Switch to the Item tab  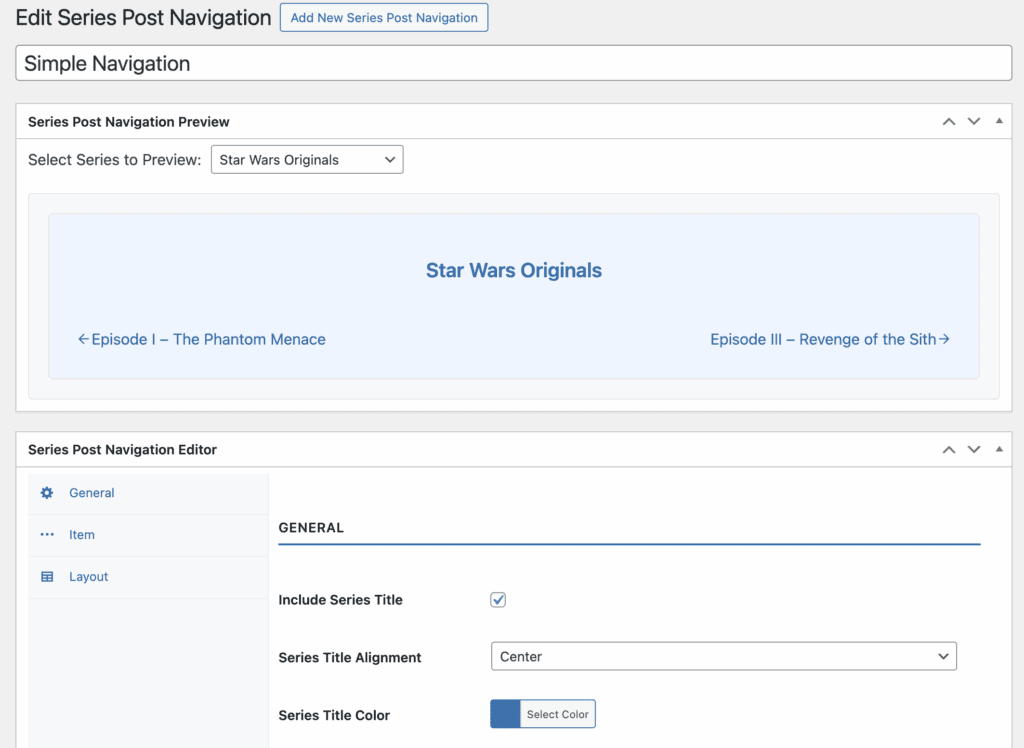click(81, 535)
